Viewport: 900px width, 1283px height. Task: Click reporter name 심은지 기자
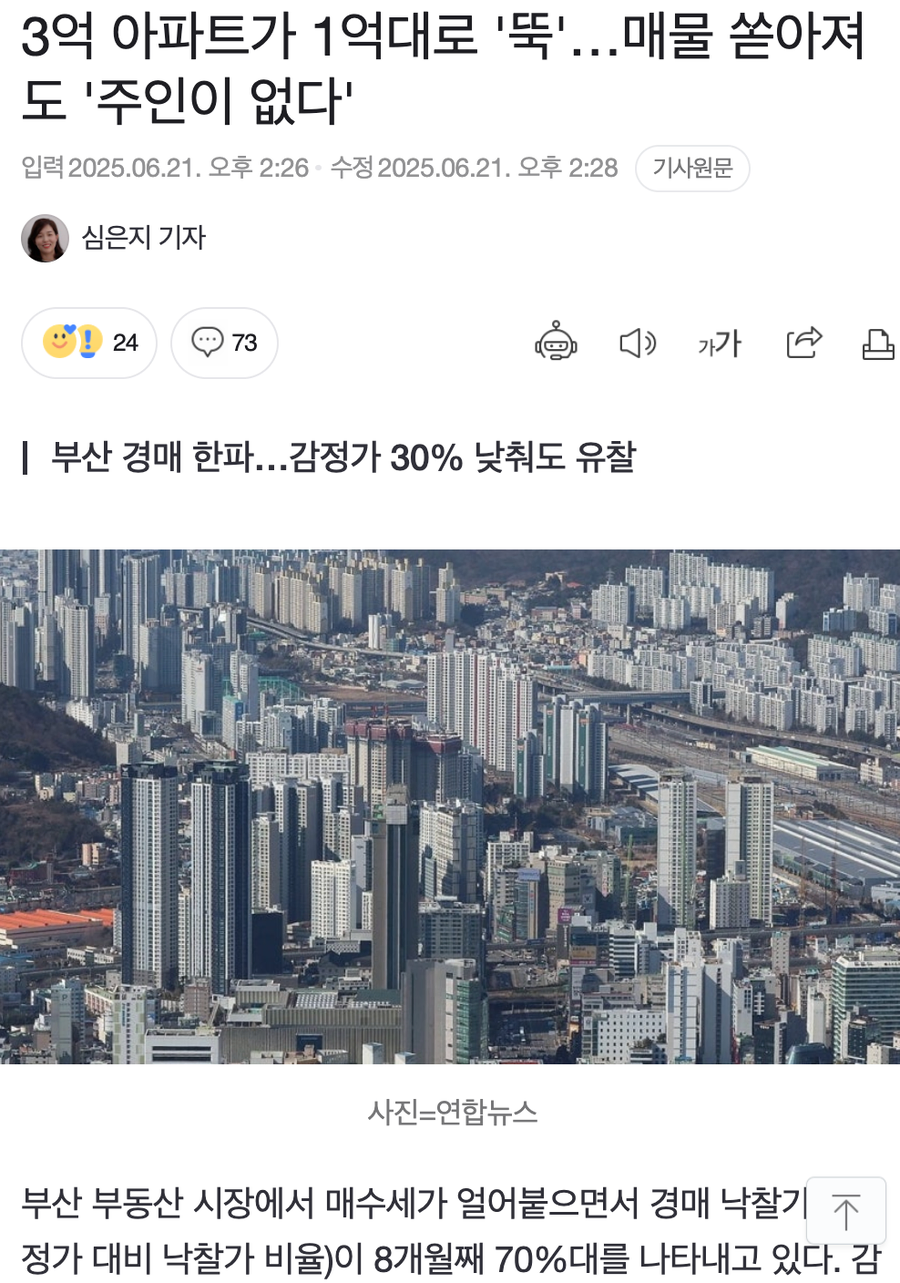(143, 238)
